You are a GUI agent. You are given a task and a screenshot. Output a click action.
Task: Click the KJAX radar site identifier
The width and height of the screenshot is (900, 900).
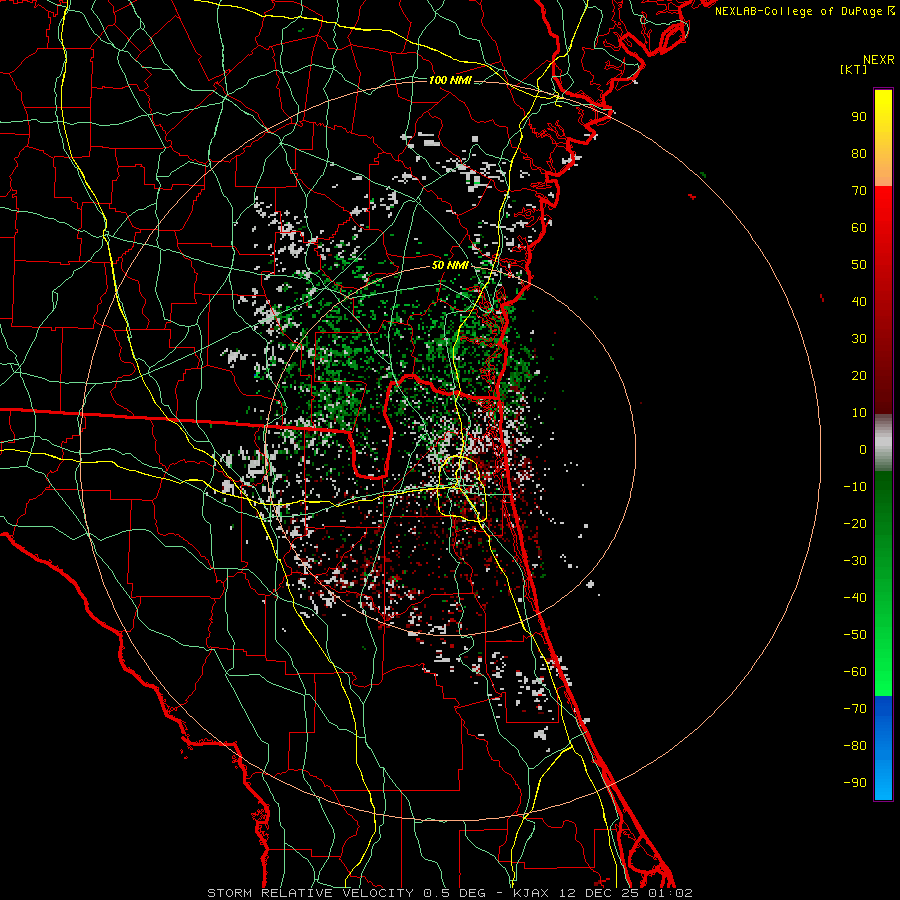[x=530, y=893]
